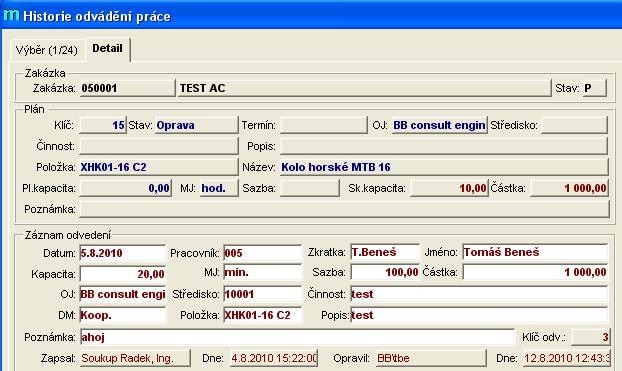The width and height of the screenshot is (622, 371).
Task: Click the Dne field 4.8.2010 15:22:00
Action: (x=274, y=358)
